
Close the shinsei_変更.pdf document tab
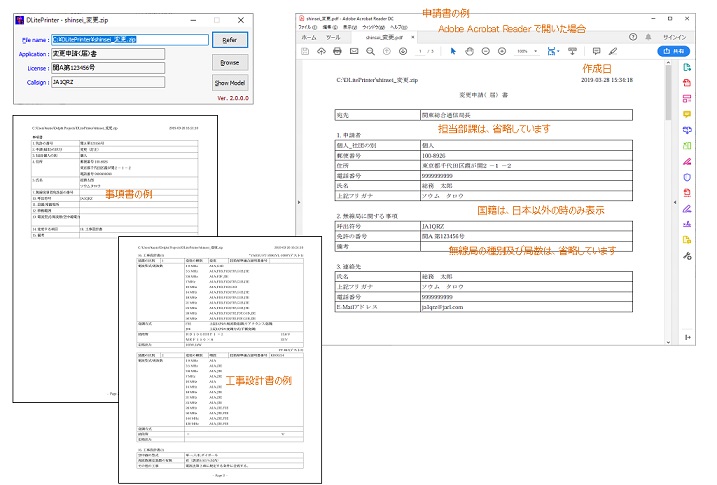pos(413,37)
